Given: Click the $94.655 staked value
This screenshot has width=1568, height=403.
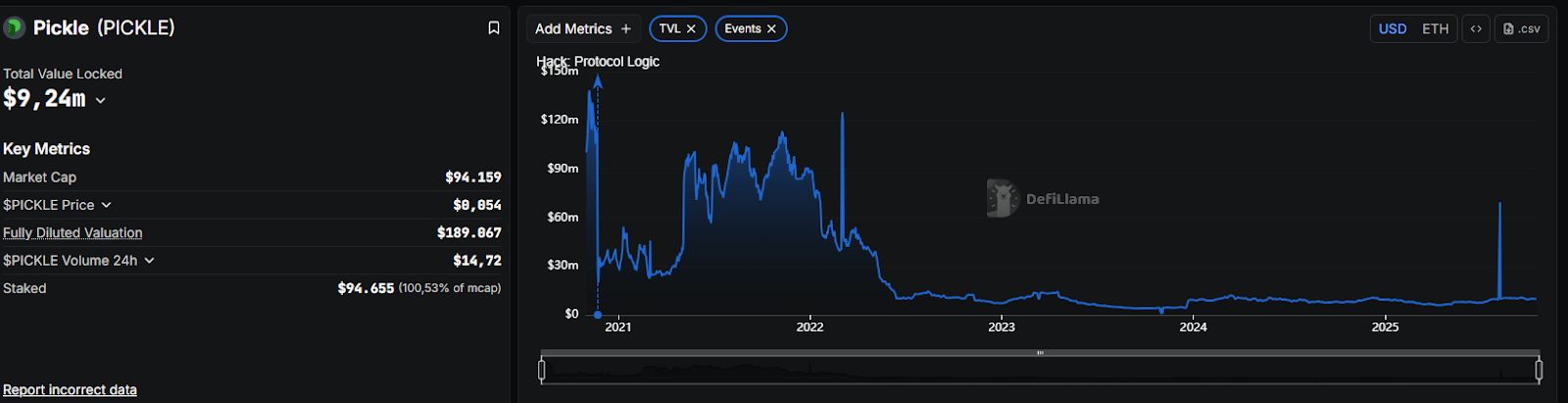Looking at the screenshot, I should pyautogui.click(x=366, y=288).
